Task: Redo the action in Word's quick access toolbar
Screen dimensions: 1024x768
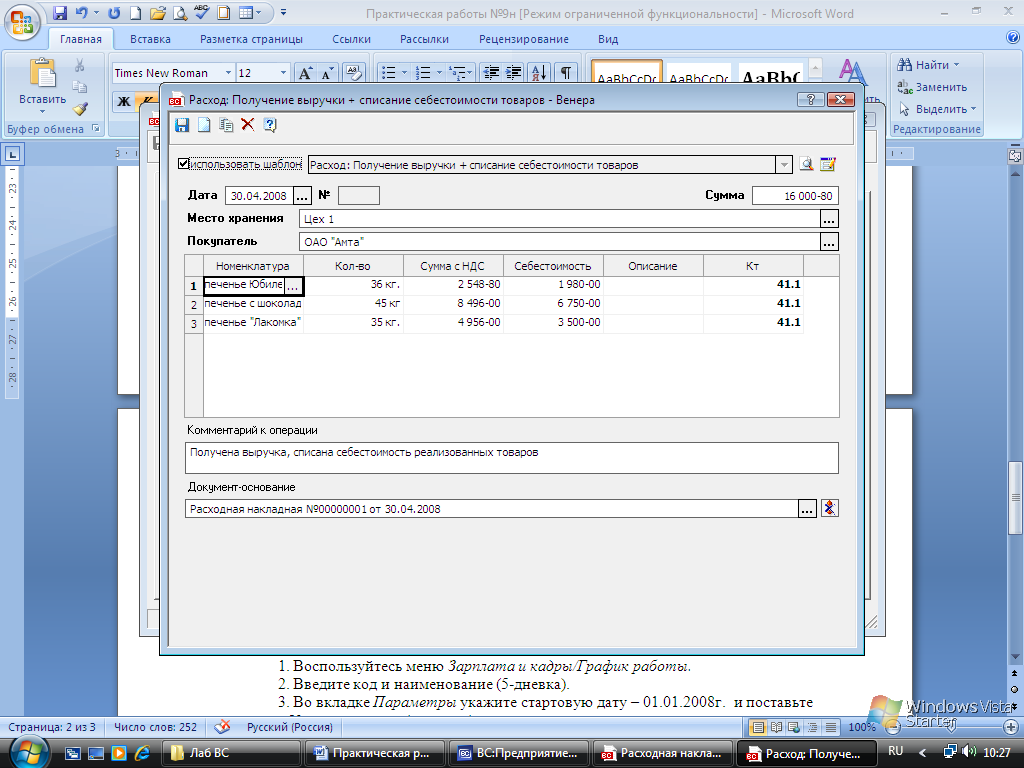Action: tap(114, 12)
